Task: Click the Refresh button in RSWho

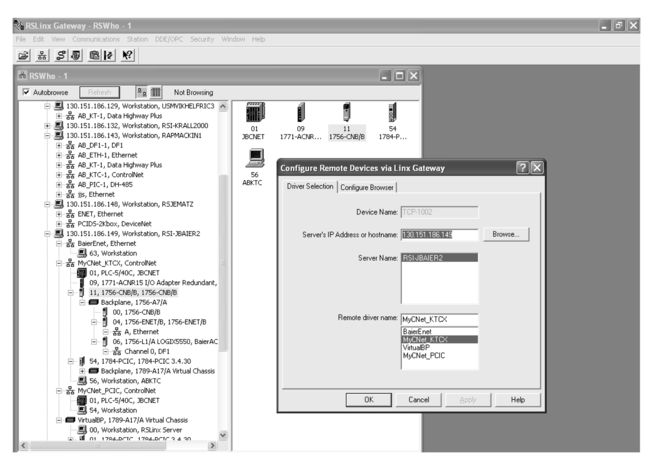Action: [x=99, y=92]
